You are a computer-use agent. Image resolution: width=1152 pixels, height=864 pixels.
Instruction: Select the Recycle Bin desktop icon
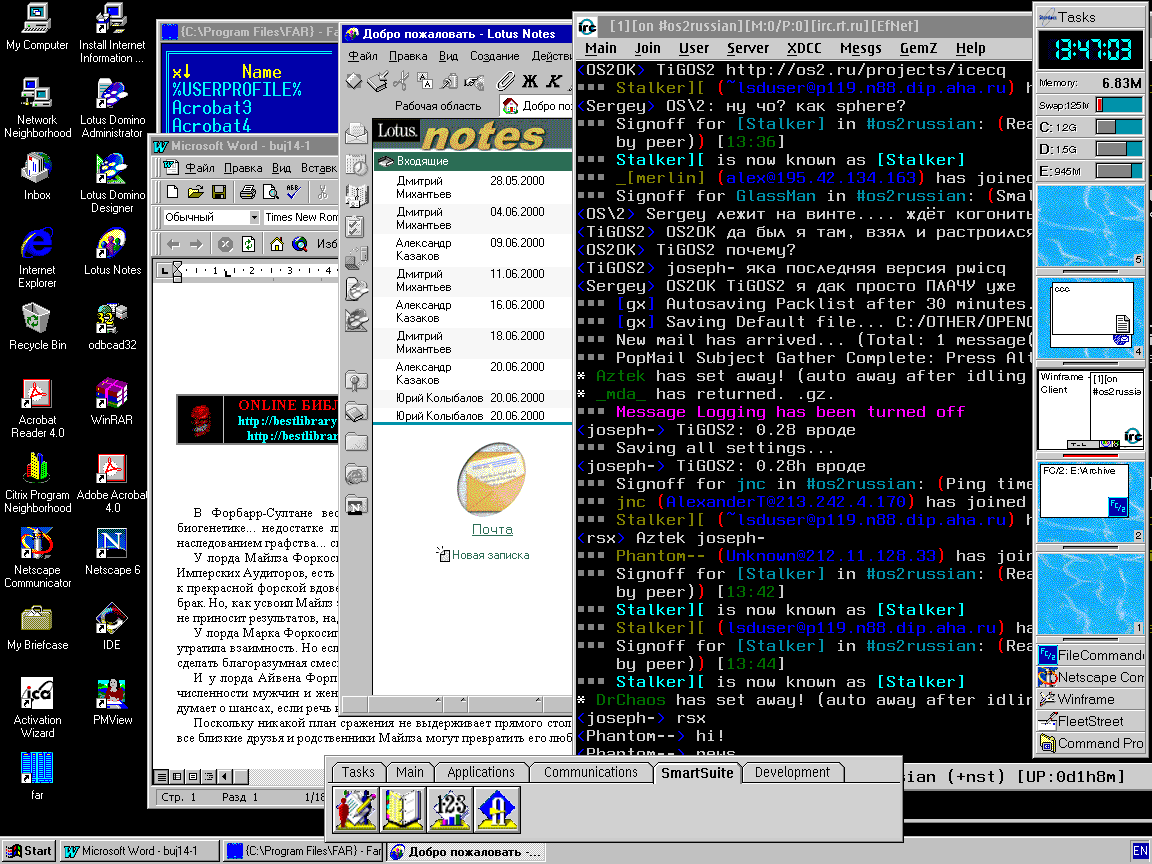click(37, 326)
